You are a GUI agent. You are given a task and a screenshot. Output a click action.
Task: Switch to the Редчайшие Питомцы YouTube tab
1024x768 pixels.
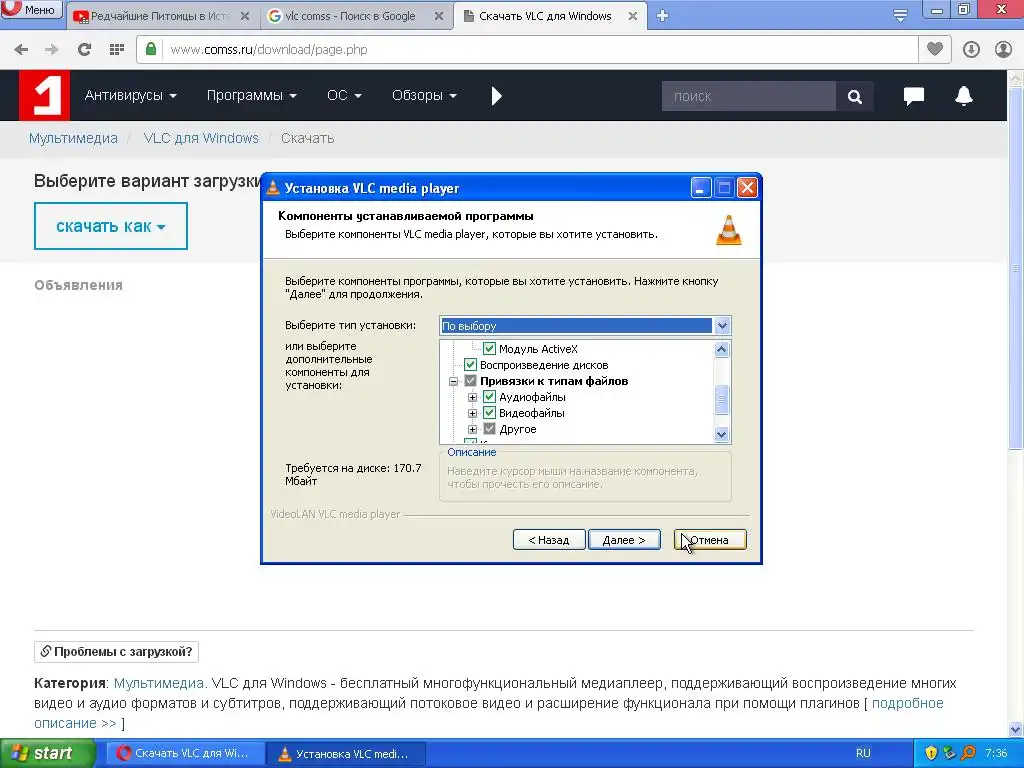(x=161, y=16)
